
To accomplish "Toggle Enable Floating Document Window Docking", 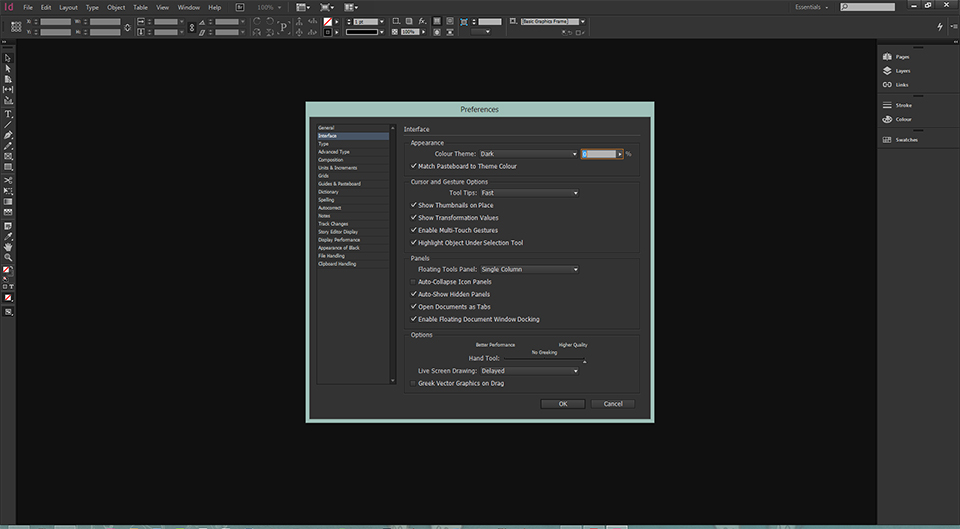I will point(414,319).
